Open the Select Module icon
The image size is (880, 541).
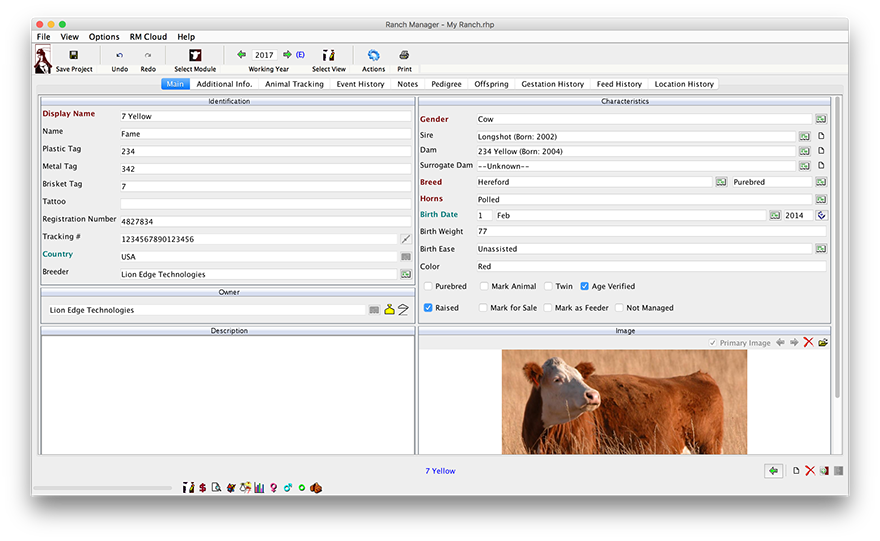click(195, 56)
